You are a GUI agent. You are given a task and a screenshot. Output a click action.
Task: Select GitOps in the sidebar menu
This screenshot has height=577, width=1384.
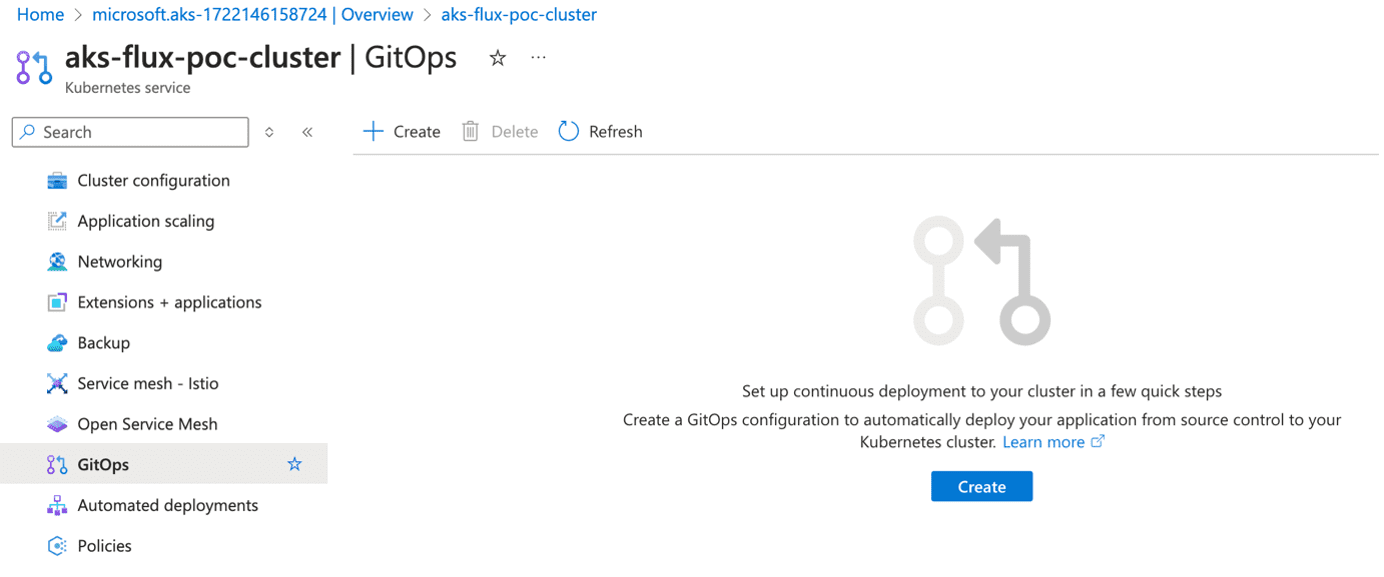point(103,465)
